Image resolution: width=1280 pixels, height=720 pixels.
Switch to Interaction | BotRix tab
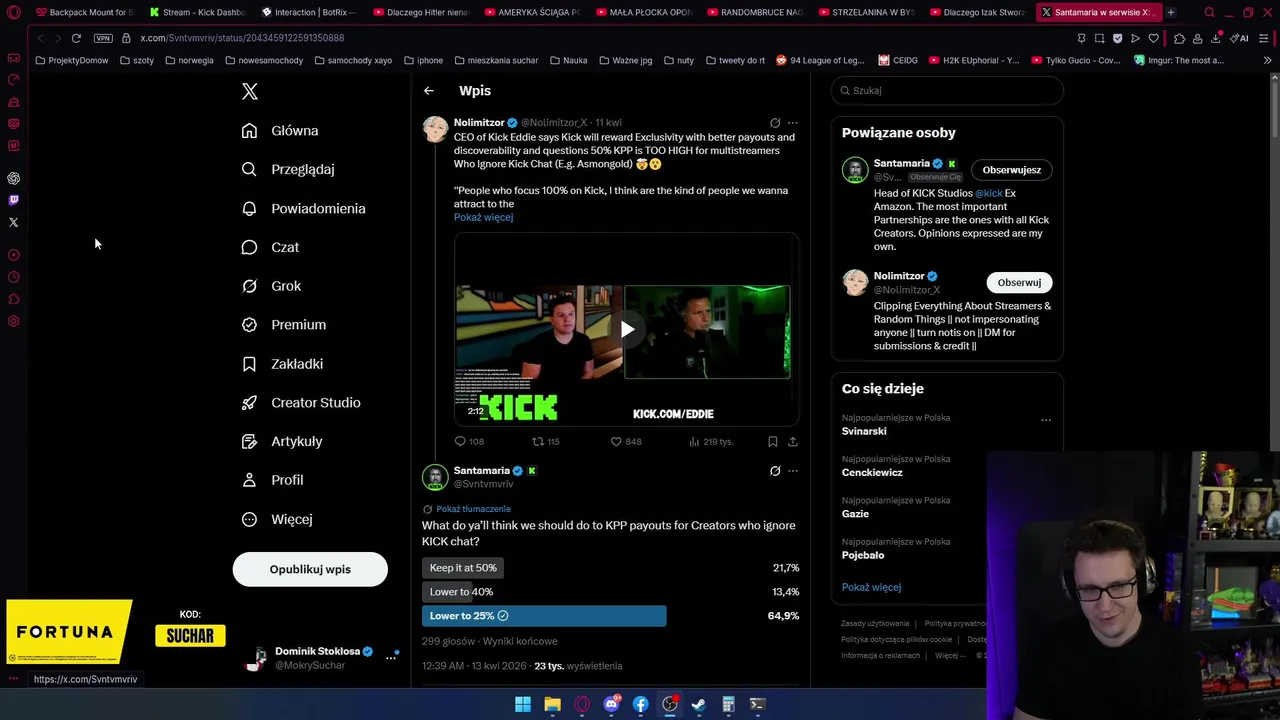coord(307,12)
